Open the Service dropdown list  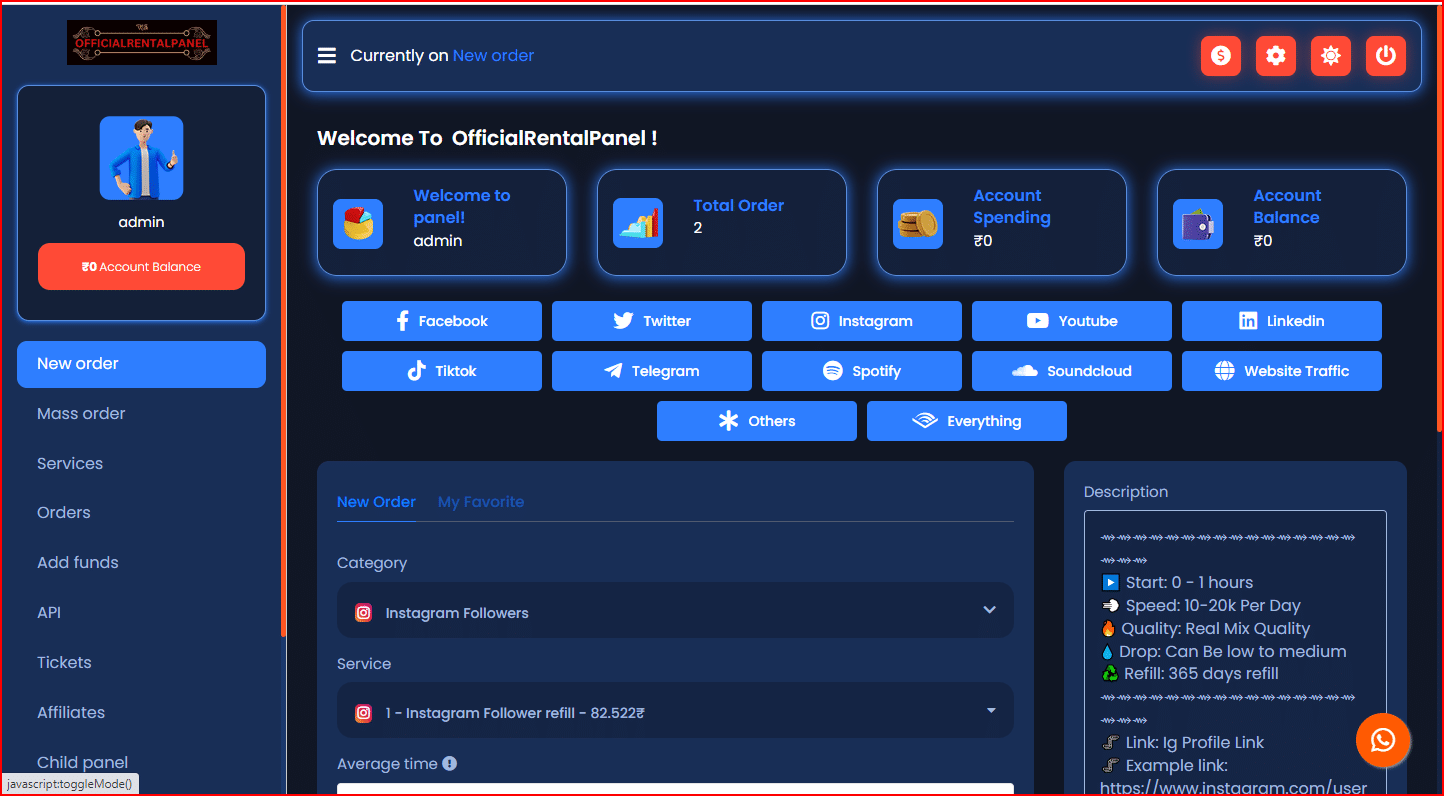[675, 710]
